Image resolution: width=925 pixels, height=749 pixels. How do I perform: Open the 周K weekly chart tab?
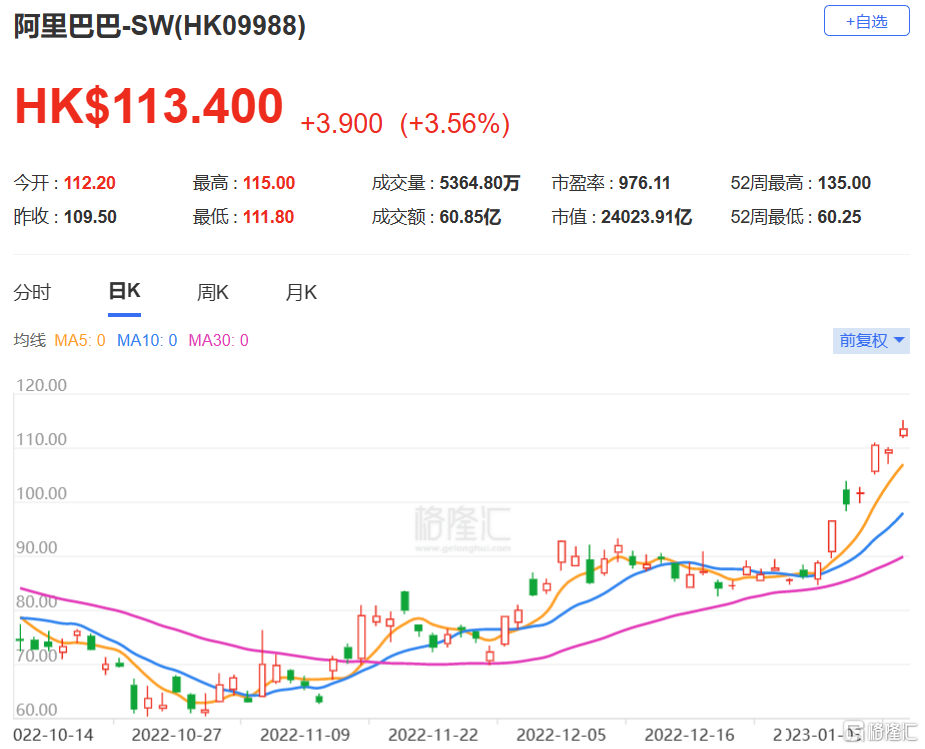[212, 293]
